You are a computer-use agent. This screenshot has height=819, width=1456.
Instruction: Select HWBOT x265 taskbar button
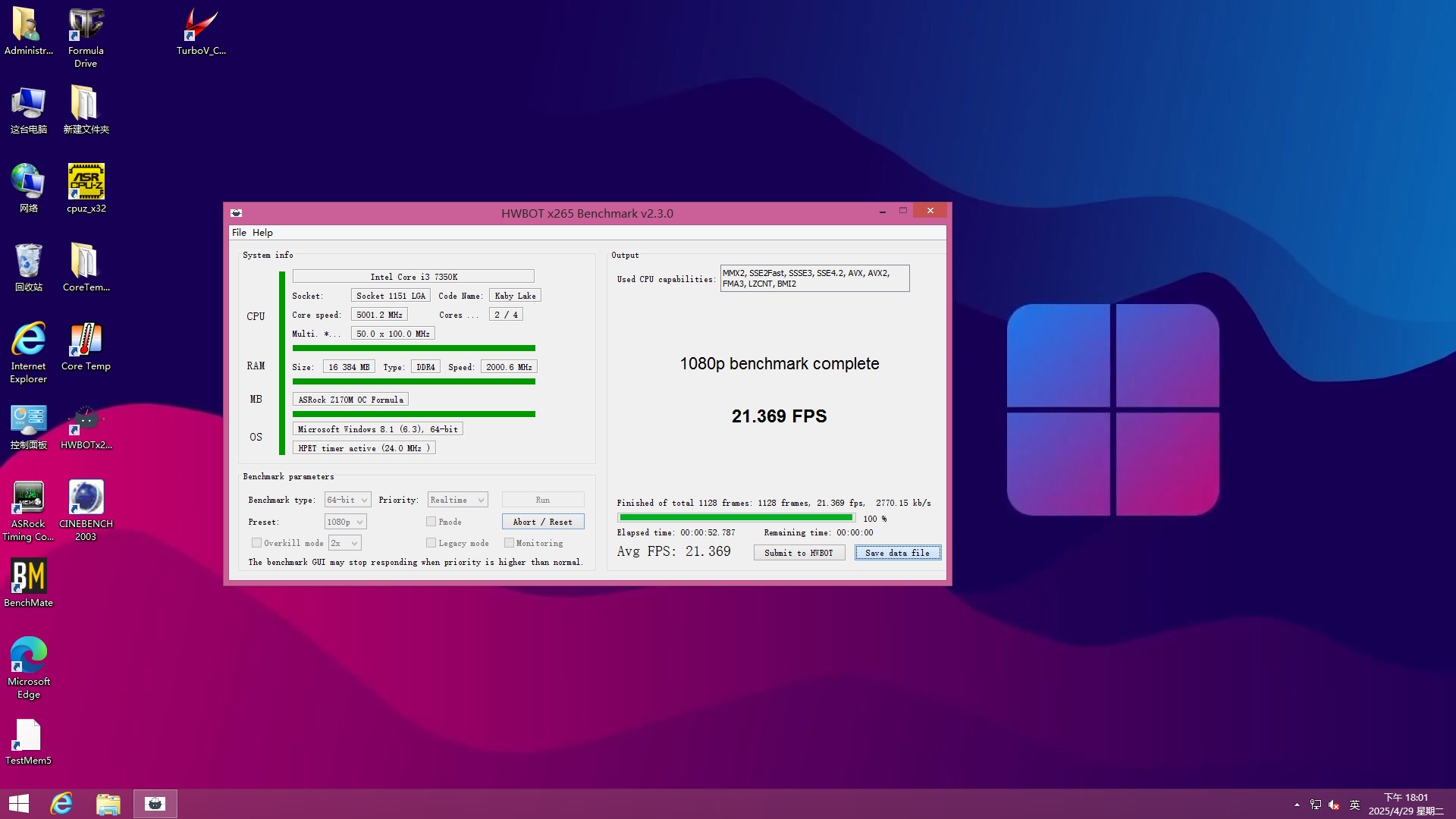pyautogui.click(x=155, y=804)
